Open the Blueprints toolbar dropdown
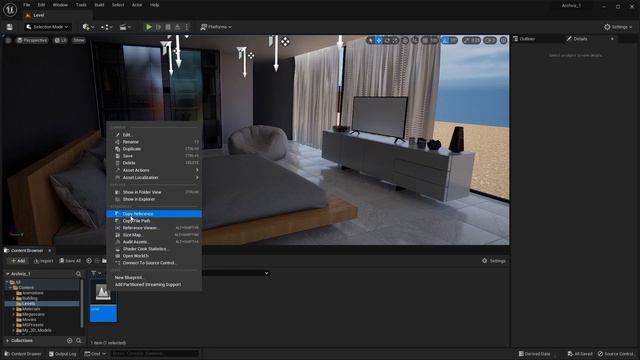640x360 pixels. 106,27
